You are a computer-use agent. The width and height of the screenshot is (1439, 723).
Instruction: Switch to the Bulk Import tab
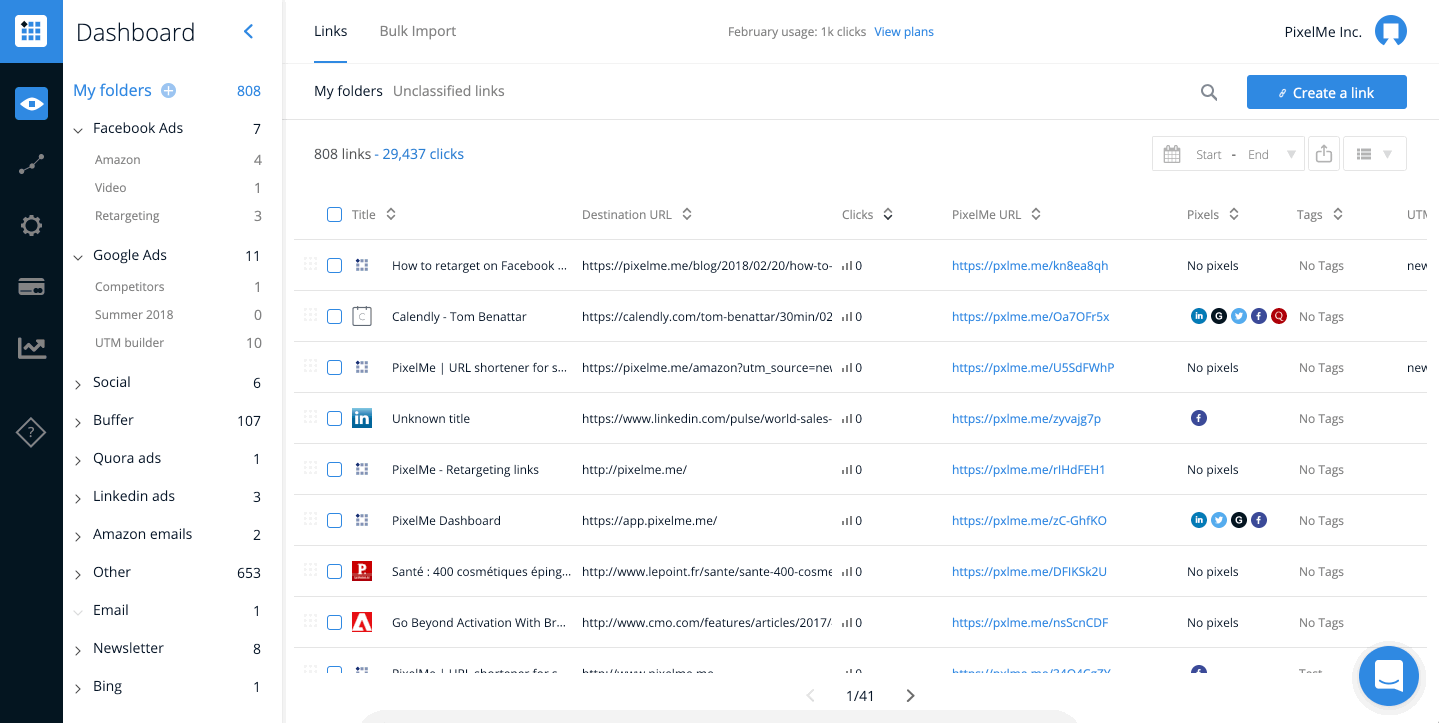[x=418, y=31]
